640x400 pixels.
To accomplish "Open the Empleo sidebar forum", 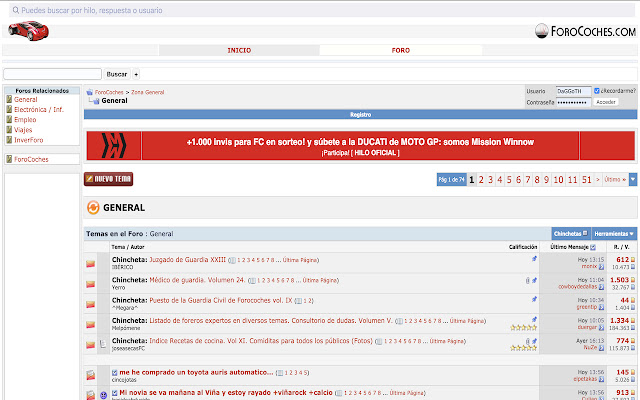I will (x=25, y=120).
